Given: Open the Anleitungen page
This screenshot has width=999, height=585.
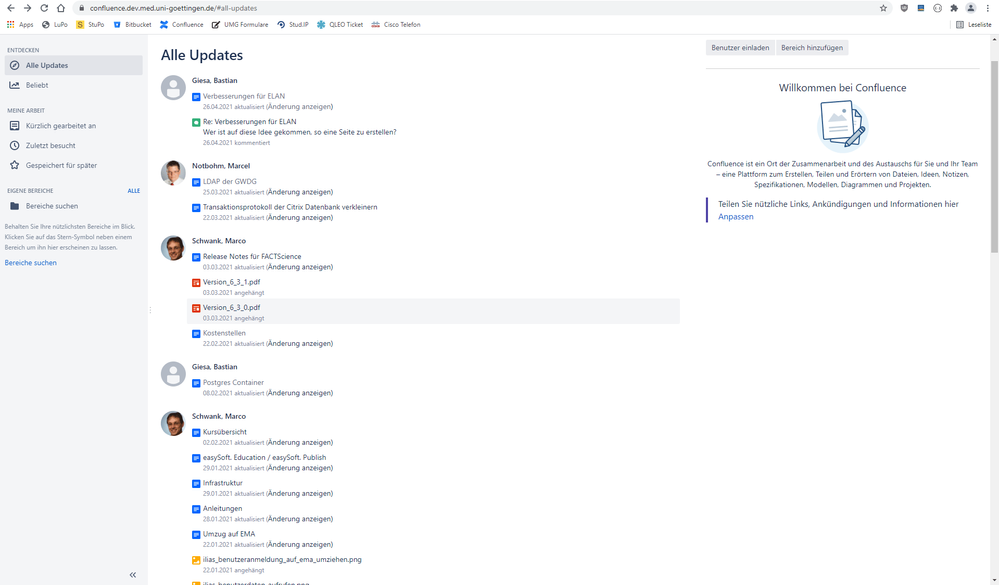Looking at the screenshot, I should (223, 509).
